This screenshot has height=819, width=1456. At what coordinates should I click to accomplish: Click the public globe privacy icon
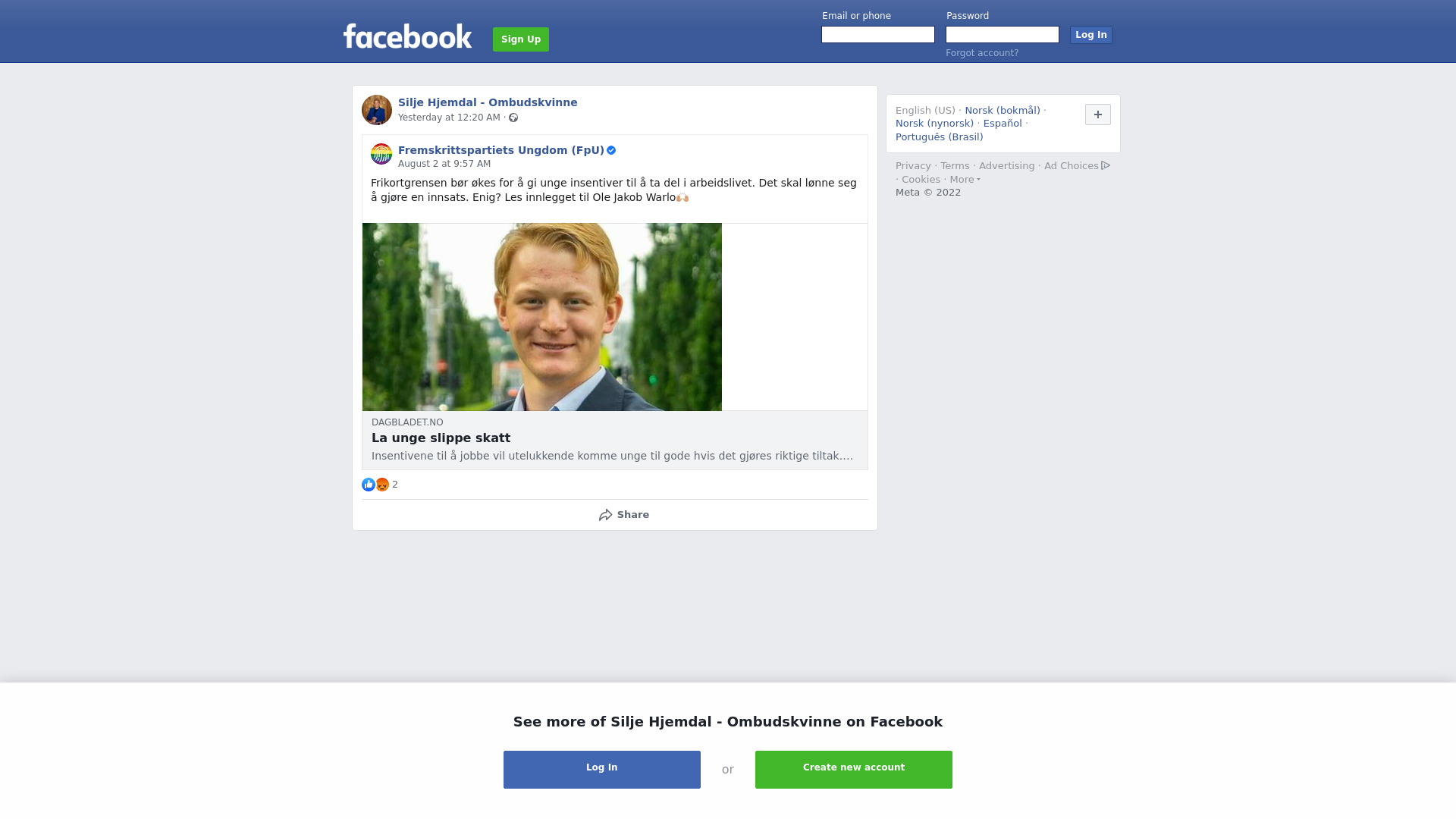[513, 118]
